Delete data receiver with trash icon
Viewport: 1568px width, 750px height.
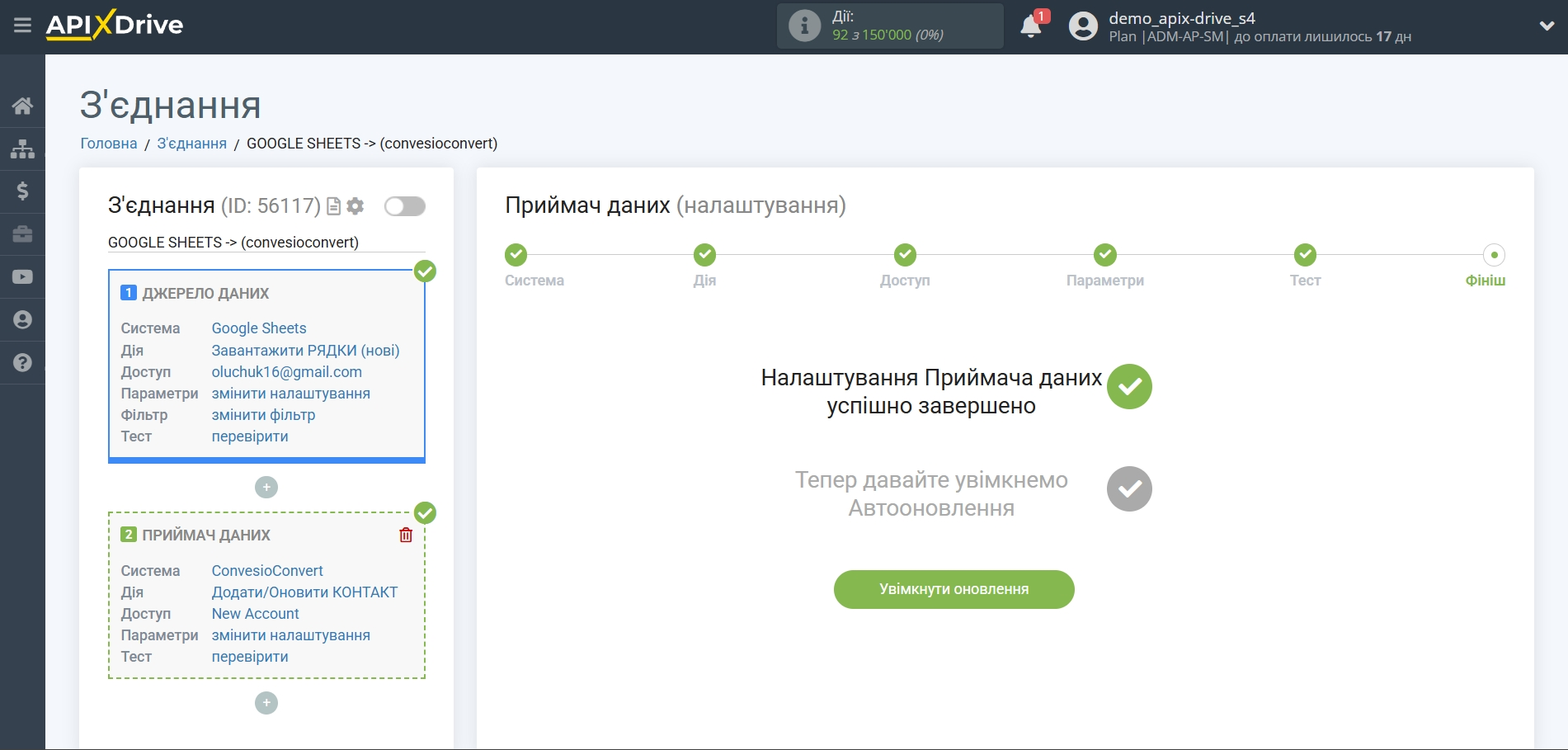click(406, 535)
